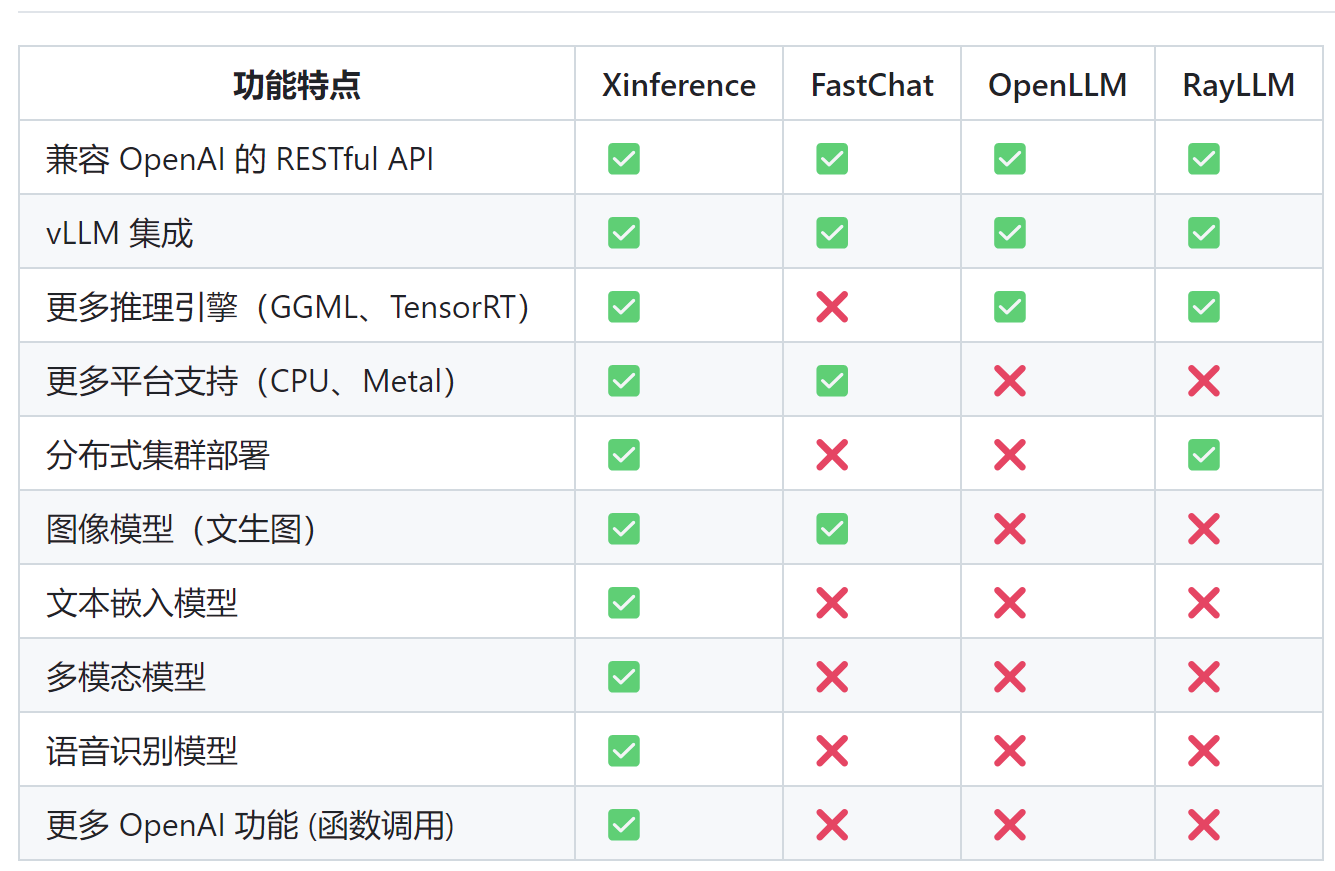
Task: Click FastChat's red cross for 更多推理引擎
Action: [x=831, y=306]
